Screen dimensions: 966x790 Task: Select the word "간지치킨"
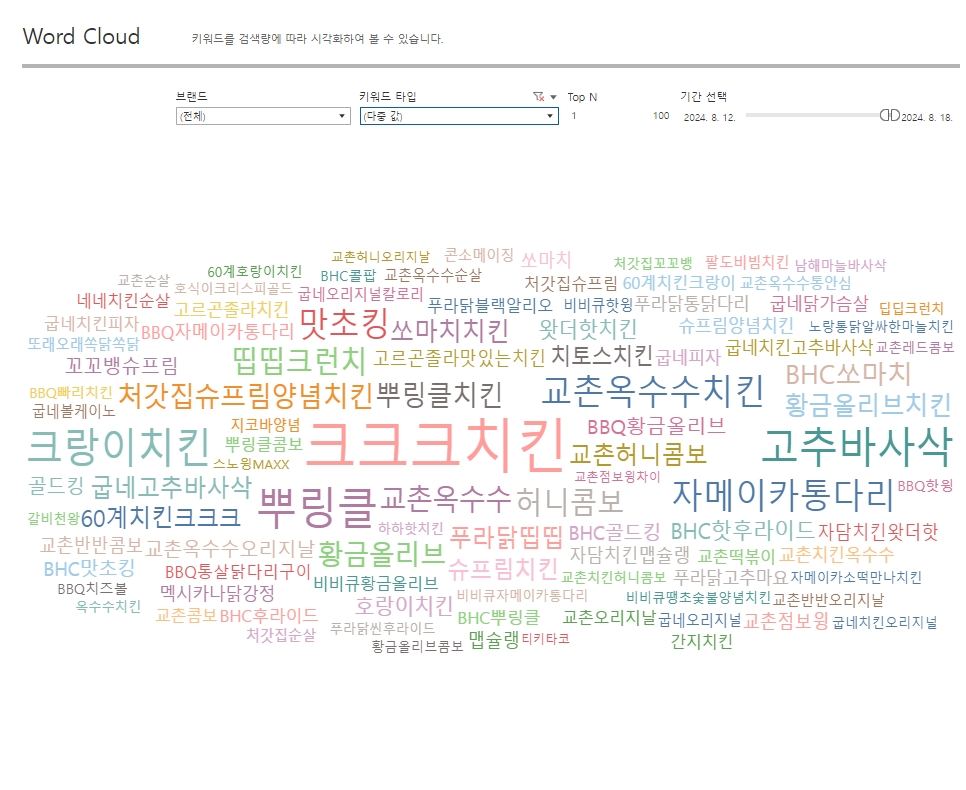click(x=702, y=641)
